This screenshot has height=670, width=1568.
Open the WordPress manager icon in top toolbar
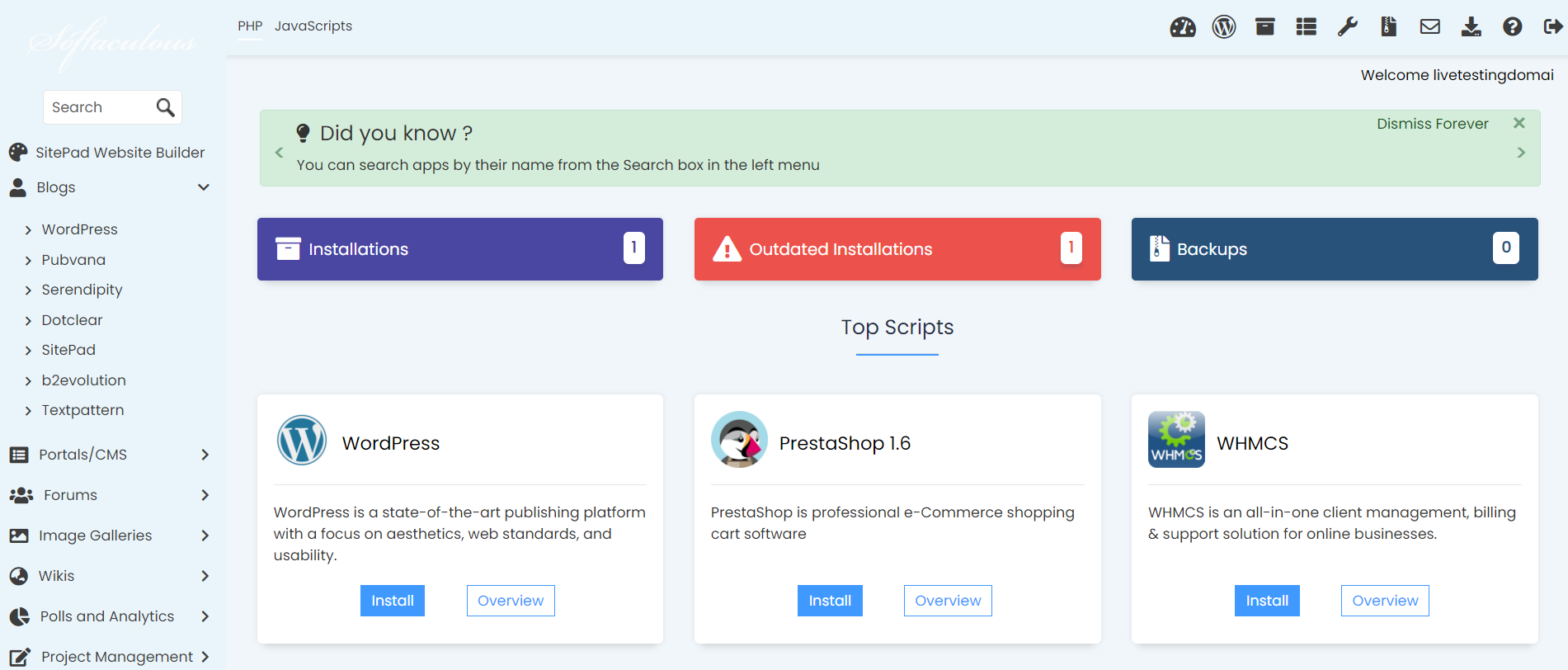pos(1224,27)
